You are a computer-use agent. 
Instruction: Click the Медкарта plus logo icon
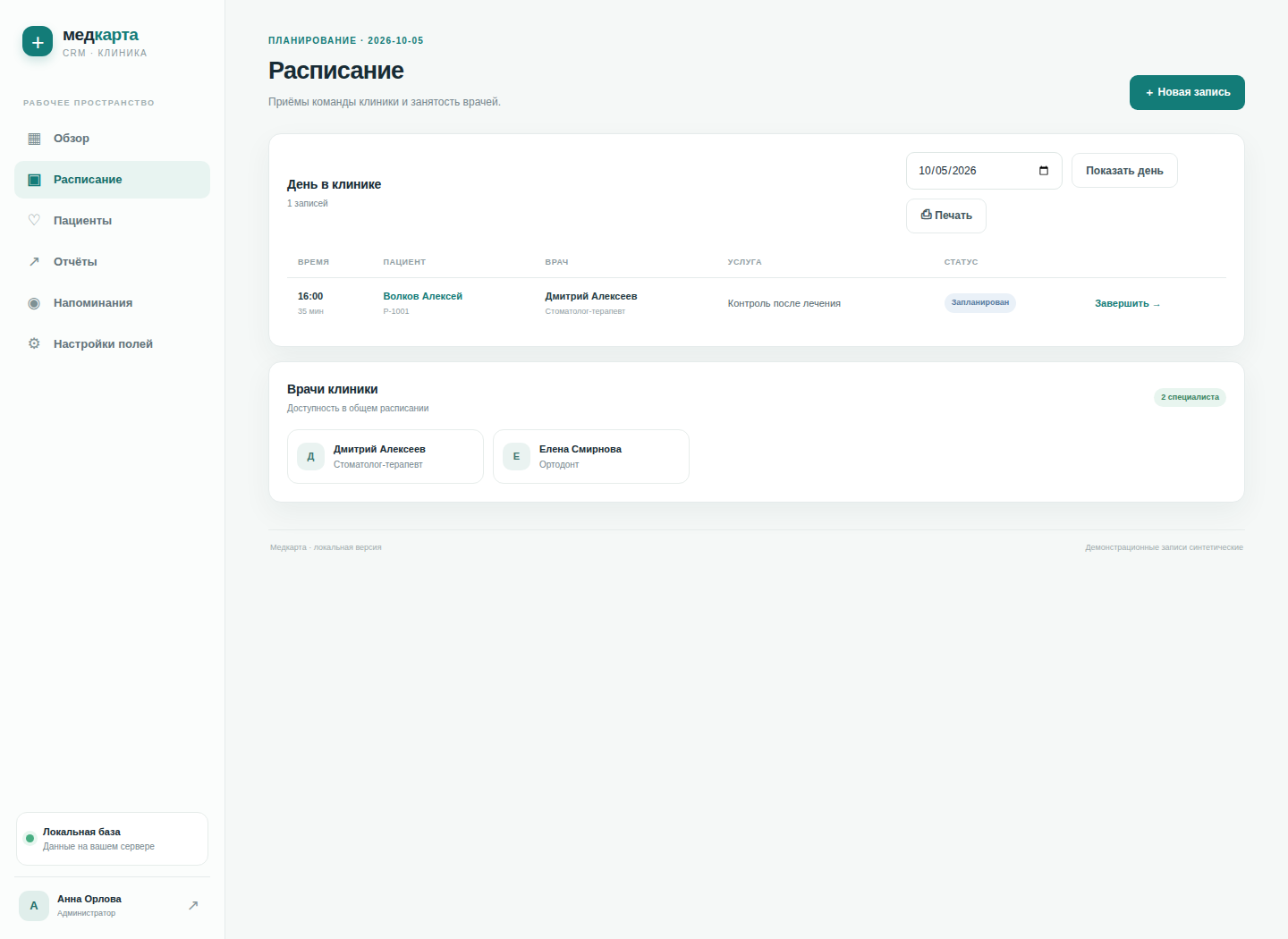pyautogui.click(x=38, y=41)
